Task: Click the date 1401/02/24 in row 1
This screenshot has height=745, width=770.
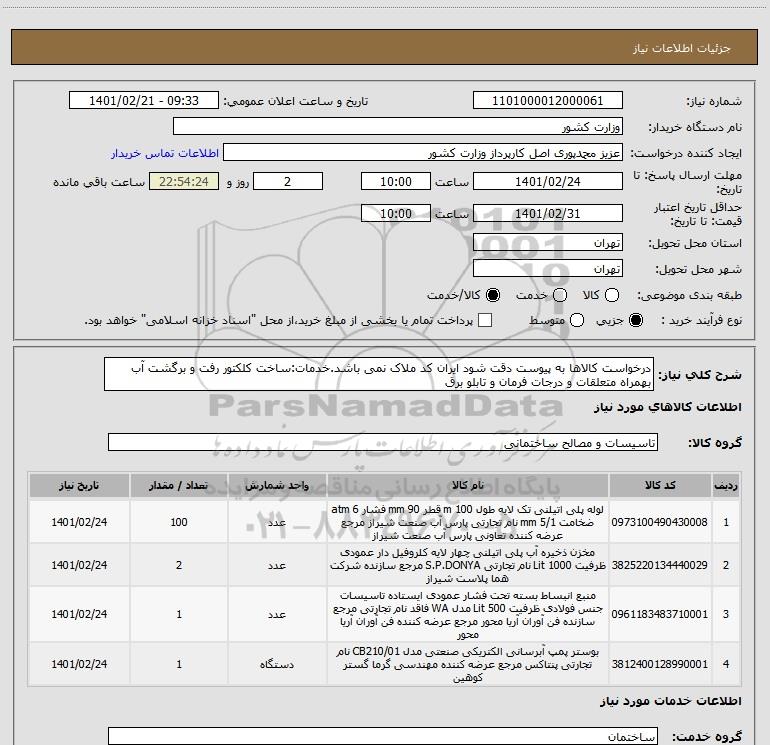Action: coord(79,522)
